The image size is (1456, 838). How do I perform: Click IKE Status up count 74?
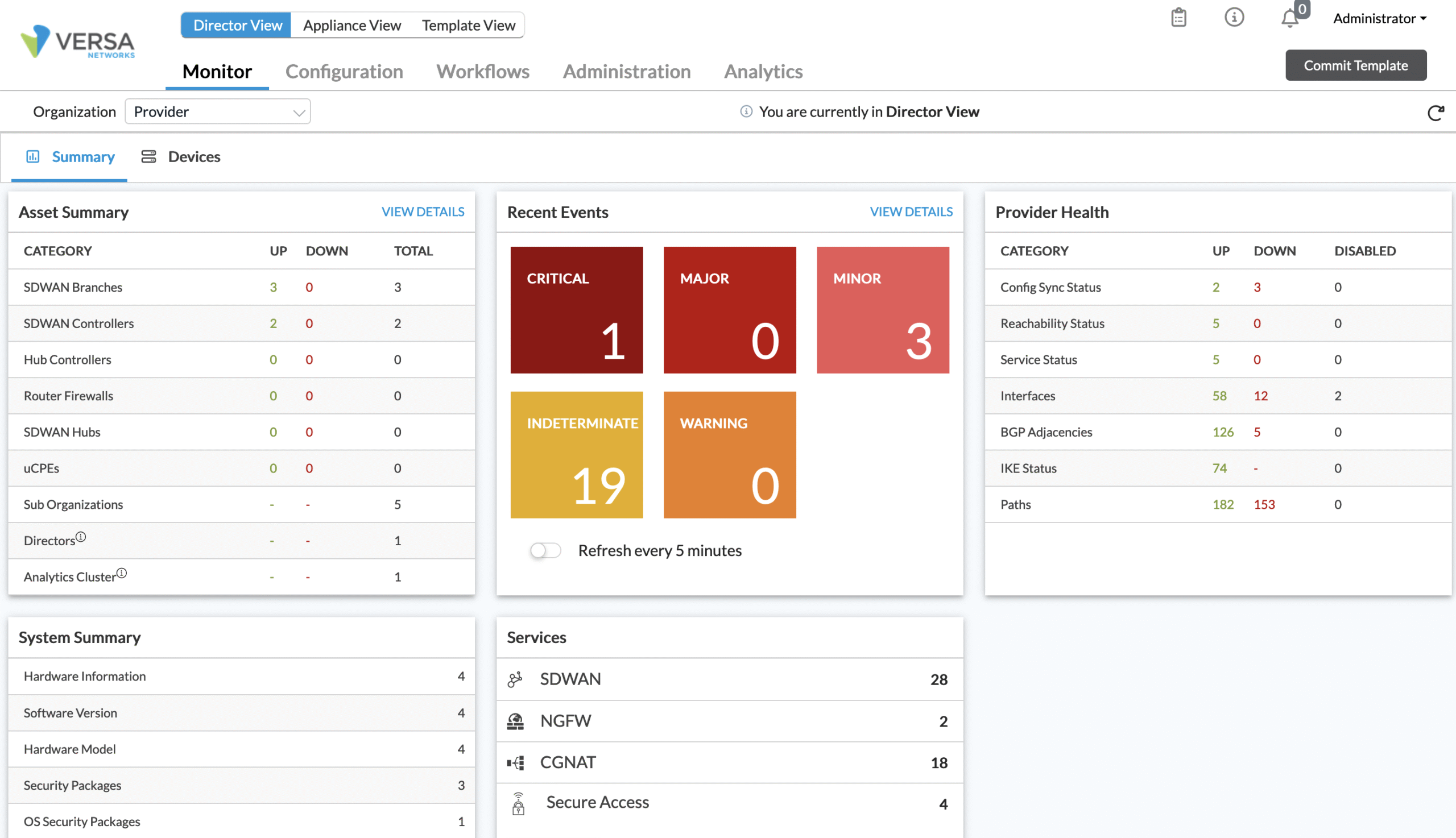point(1219,468)
